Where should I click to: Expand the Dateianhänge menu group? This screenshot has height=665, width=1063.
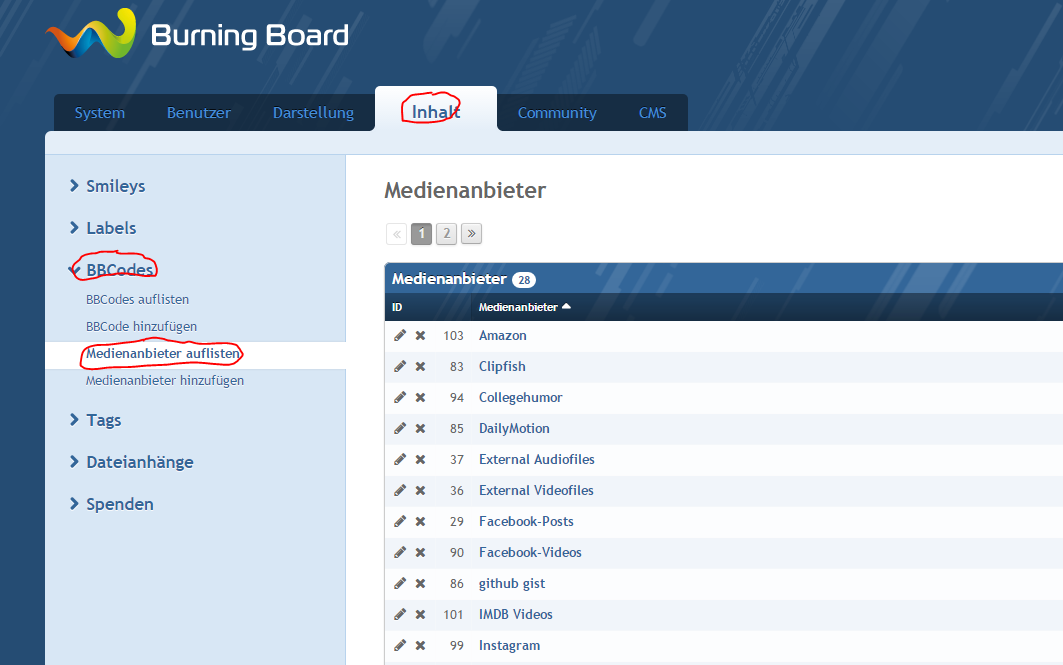(139, 462)
